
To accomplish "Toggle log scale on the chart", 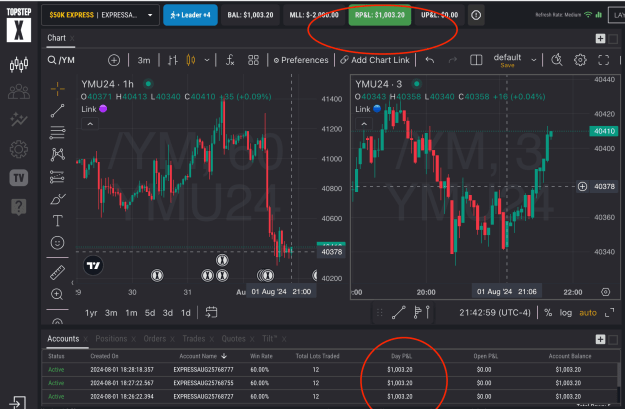I will (566, 313).
